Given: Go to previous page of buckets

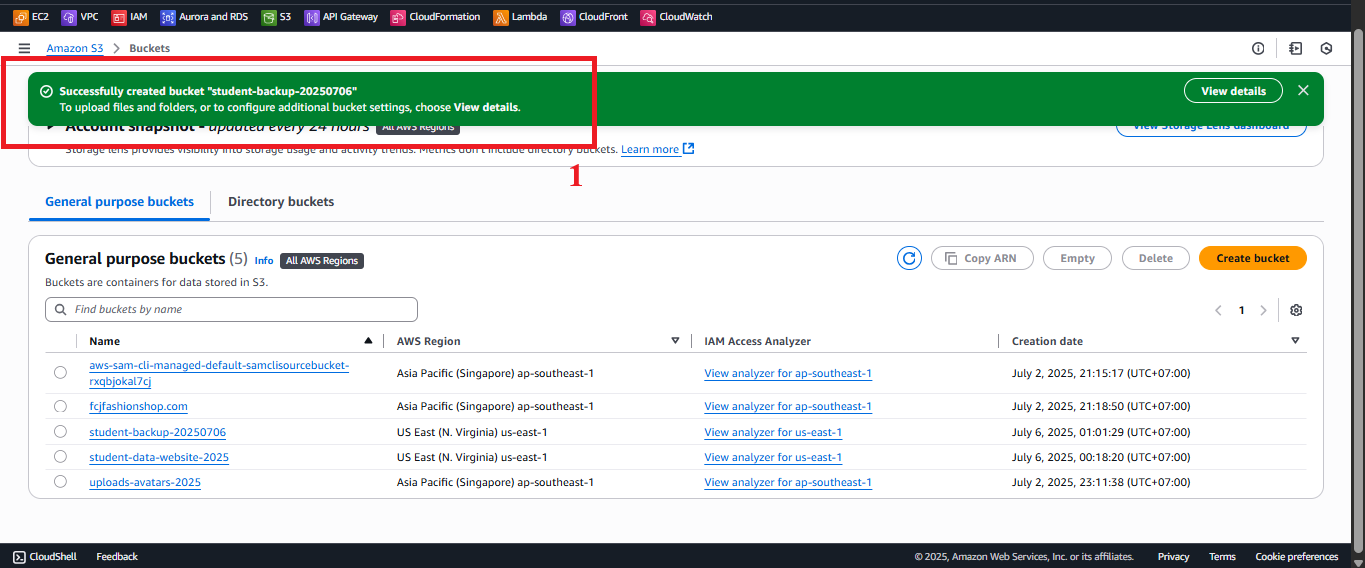Looking at the screenshot, I should 1218,310.
